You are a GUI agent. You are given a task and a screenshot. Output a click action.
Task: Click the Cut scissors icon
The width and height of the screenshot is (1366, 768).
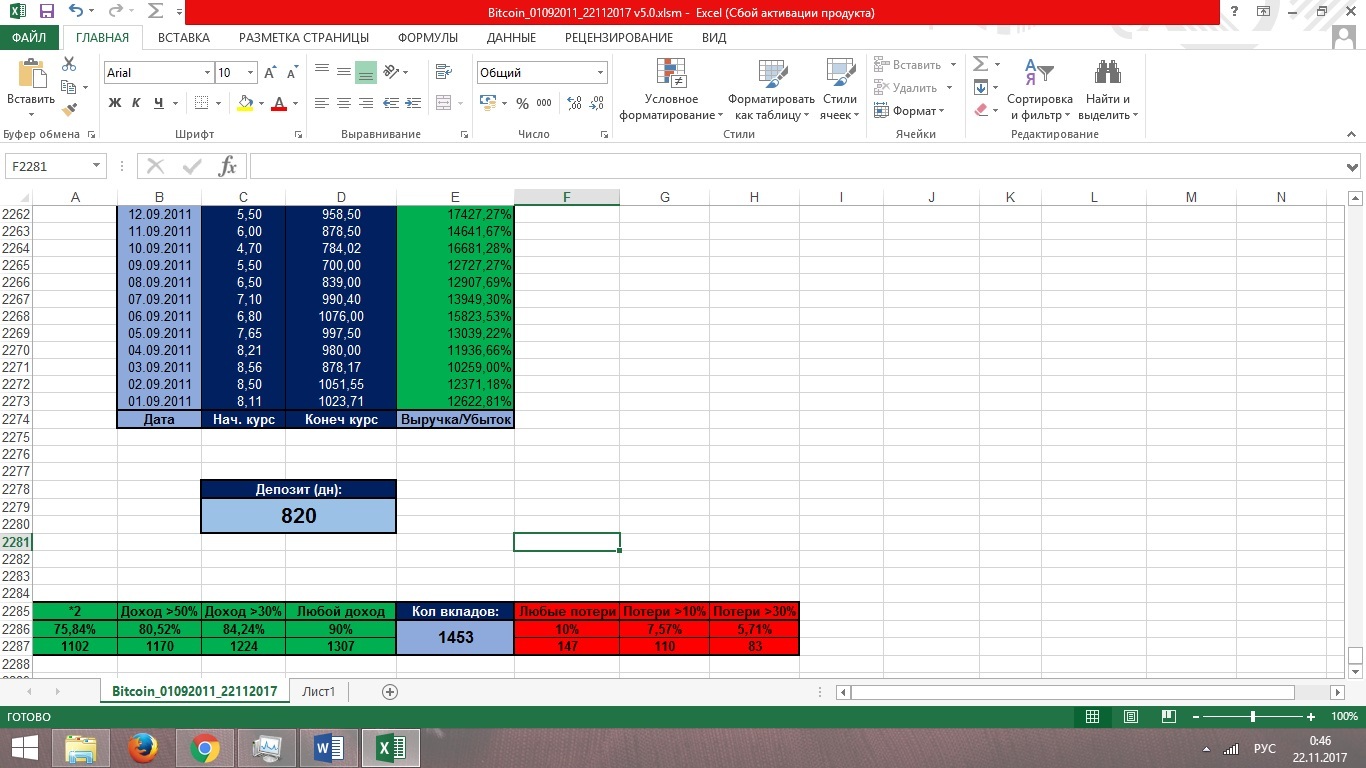(69, 64)
